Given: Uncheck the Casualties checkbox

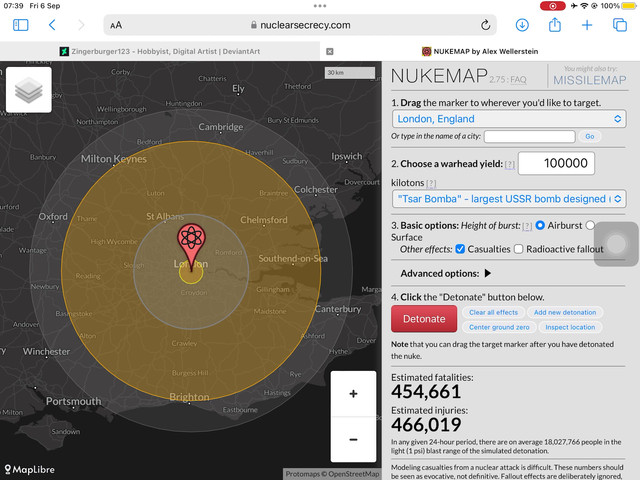Looking at the screenshot, I should (460, 249).
